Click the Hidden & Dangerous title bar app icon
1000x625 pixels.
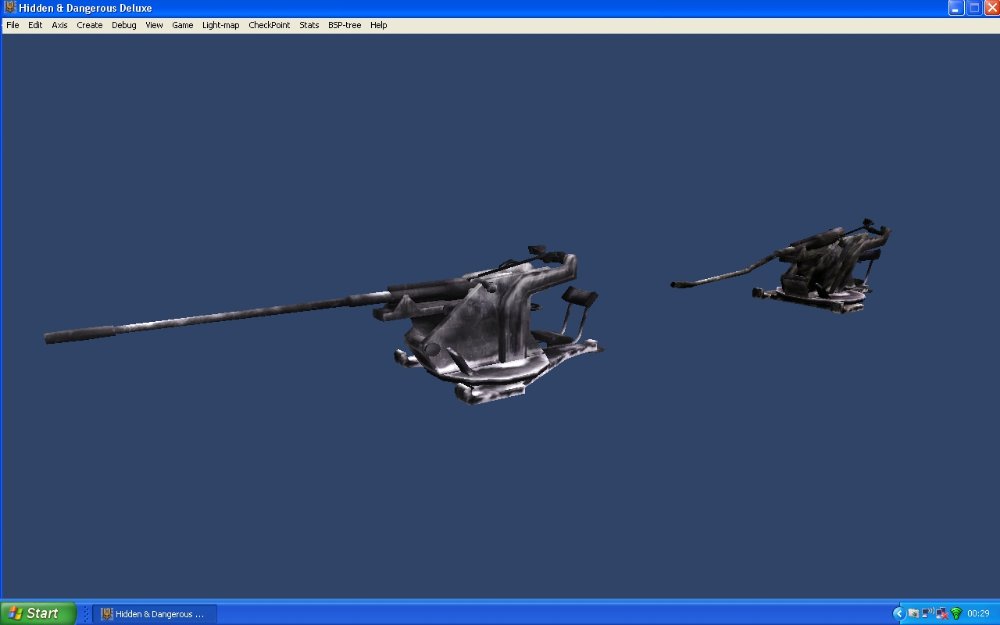(10, 8)
